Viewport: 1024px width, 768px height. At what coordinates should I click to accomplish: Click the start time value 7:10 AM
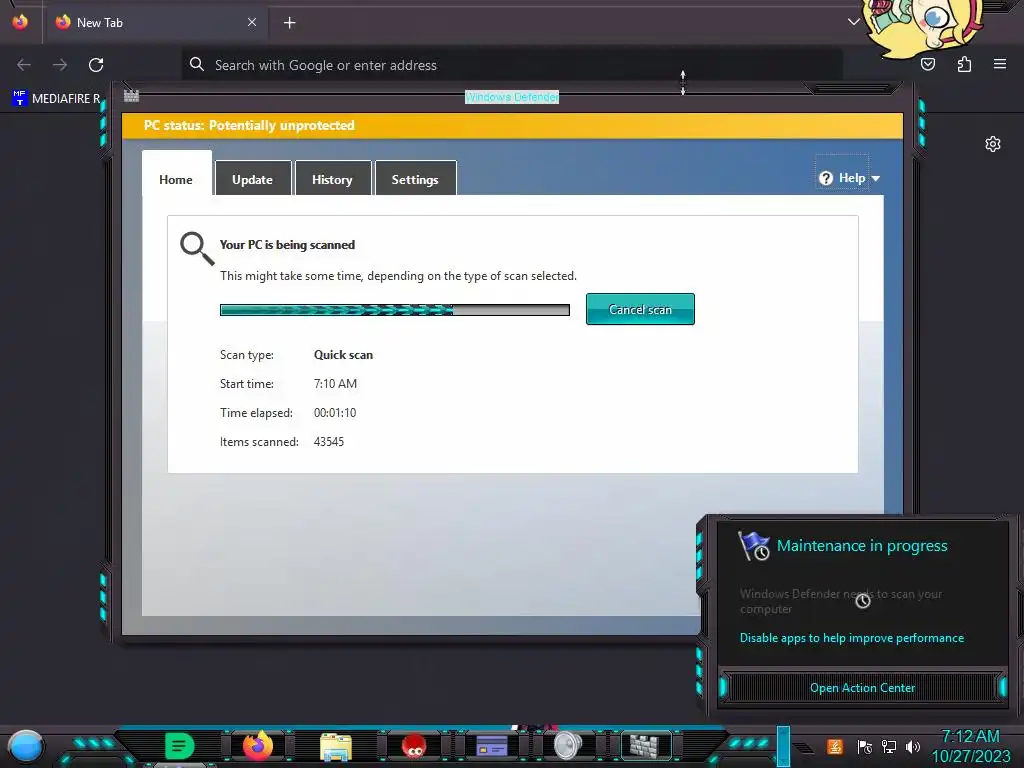click(x=335, y=383)
